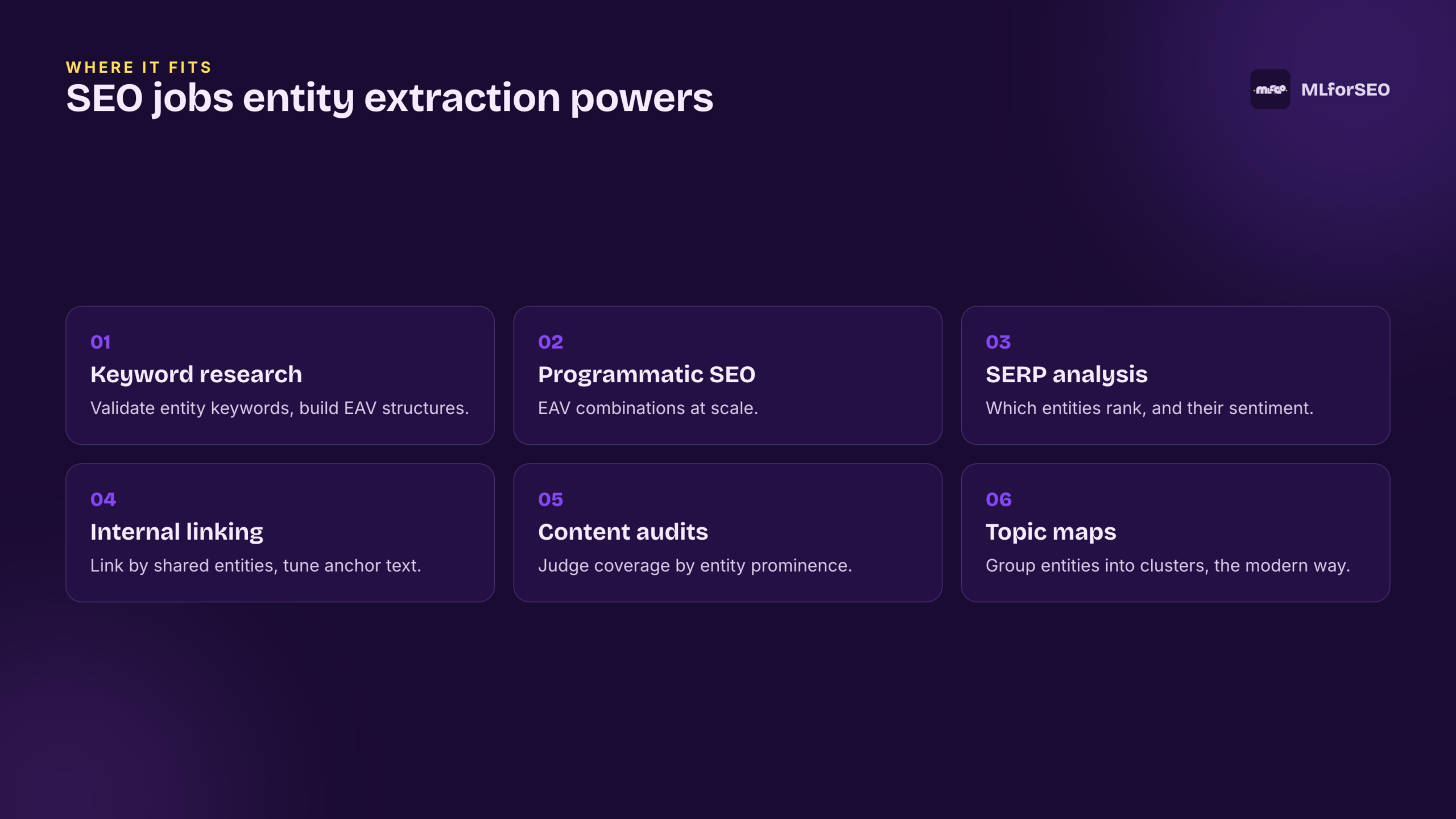The width and height of the screenshot is (1456, 819).
Task: Click 'Which entities rank, and their sentiment.'
Action: [1149, 408]
